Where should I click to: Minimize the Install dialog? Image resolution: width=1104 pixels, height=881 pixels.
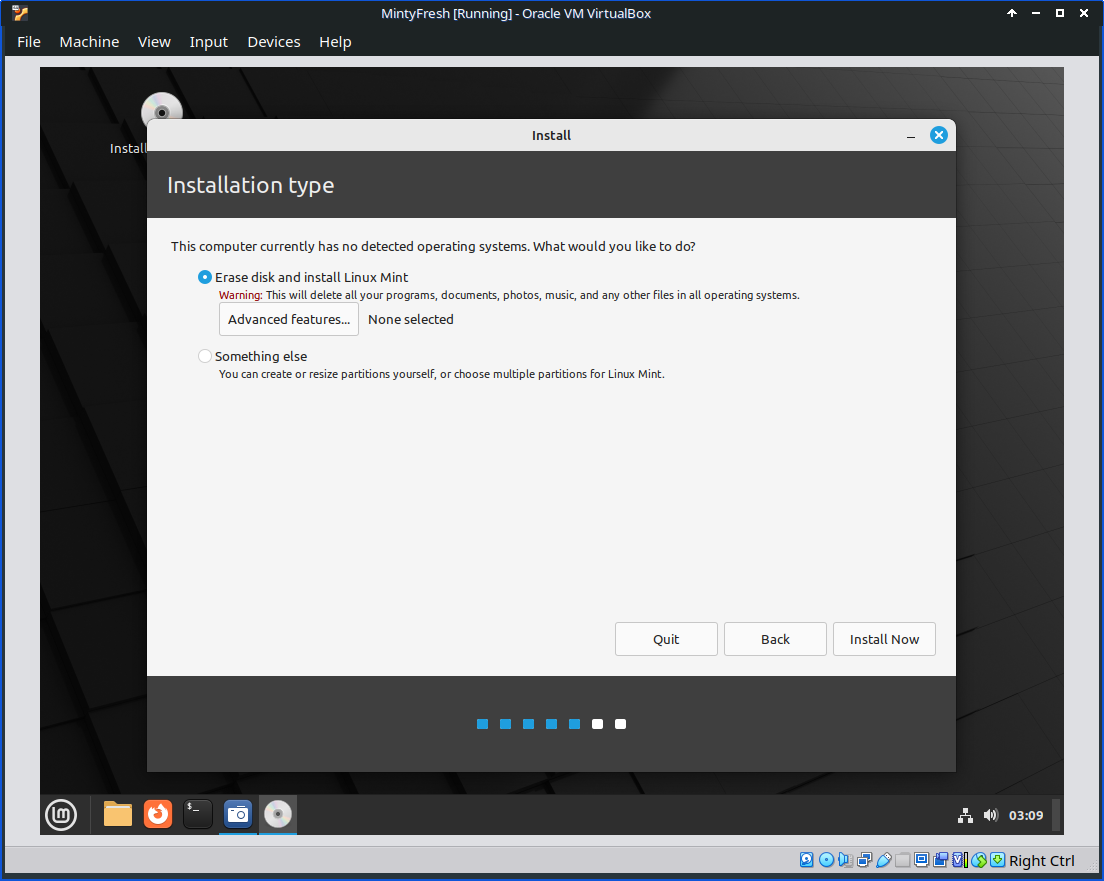pos(911,136)
